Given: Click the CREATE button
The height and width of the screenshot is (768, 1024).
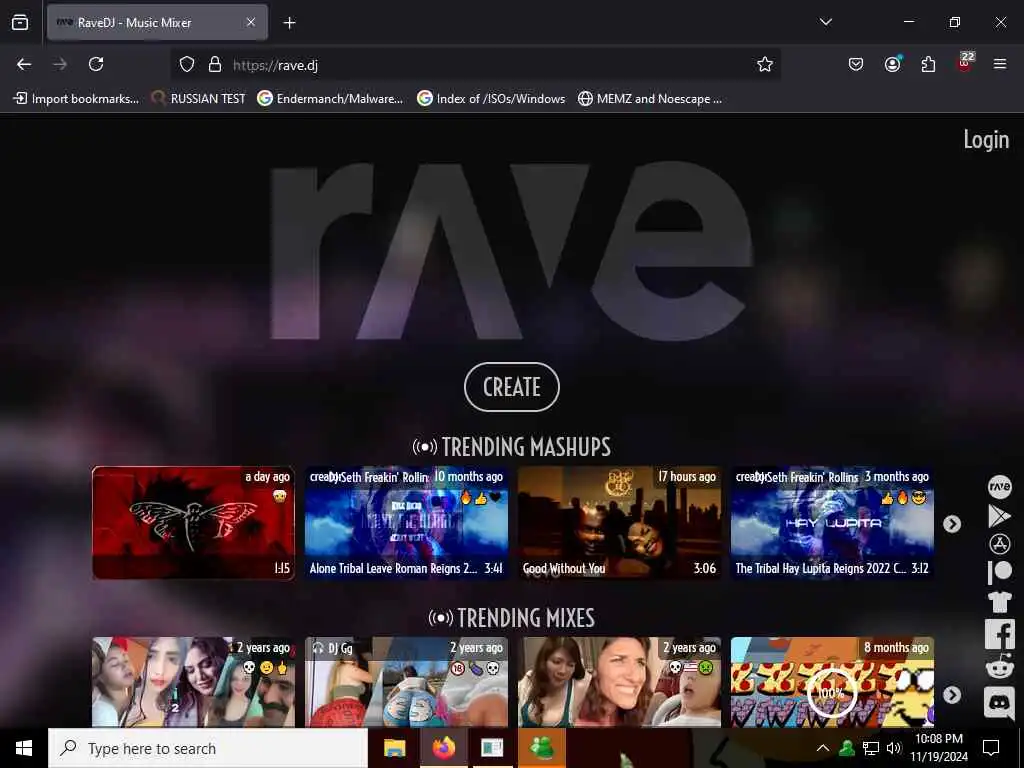Looking at the screenshot, I should tap(511, 387).
